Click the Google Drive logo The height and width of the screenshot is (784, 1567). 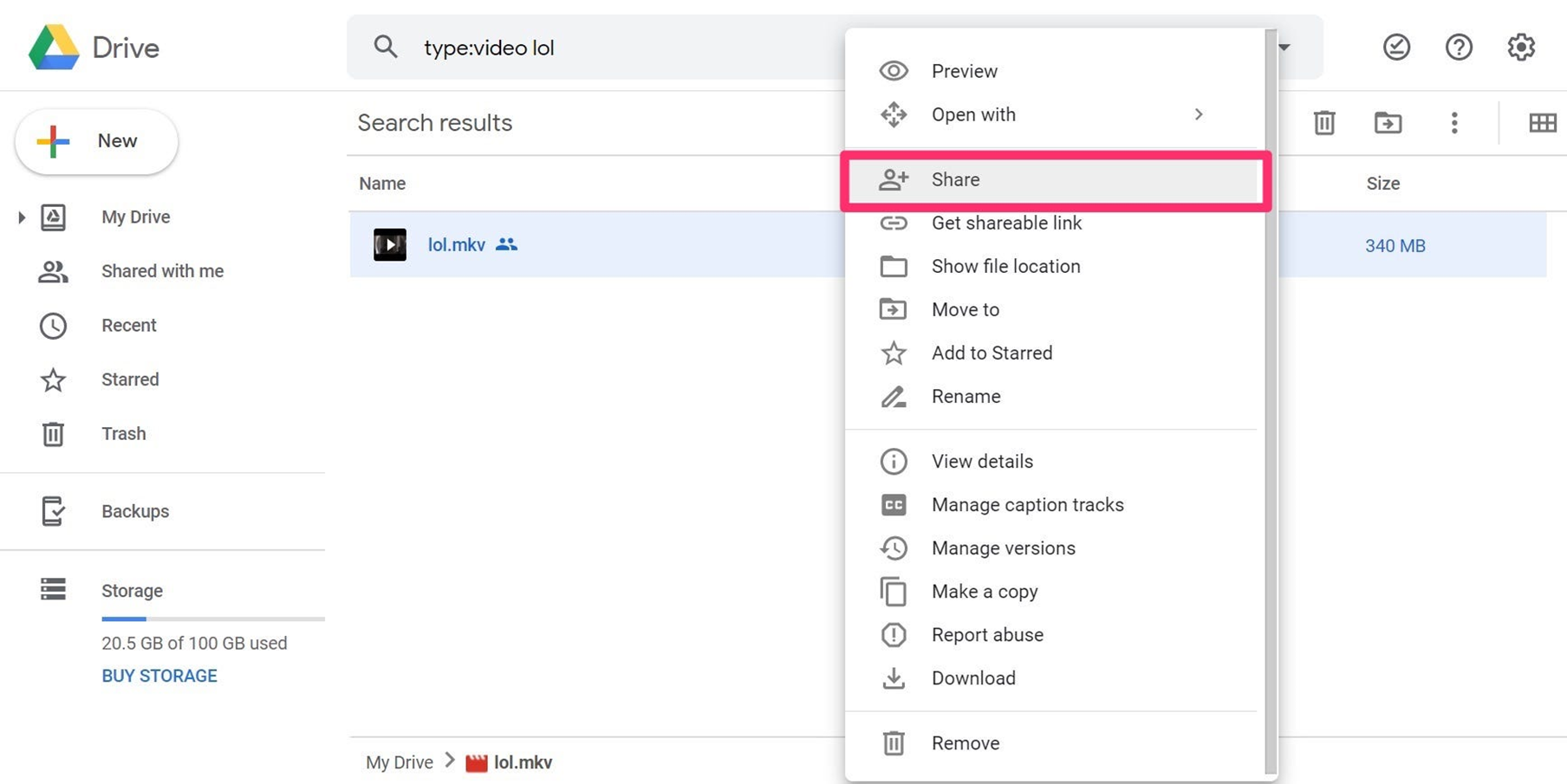click(54, 48)
